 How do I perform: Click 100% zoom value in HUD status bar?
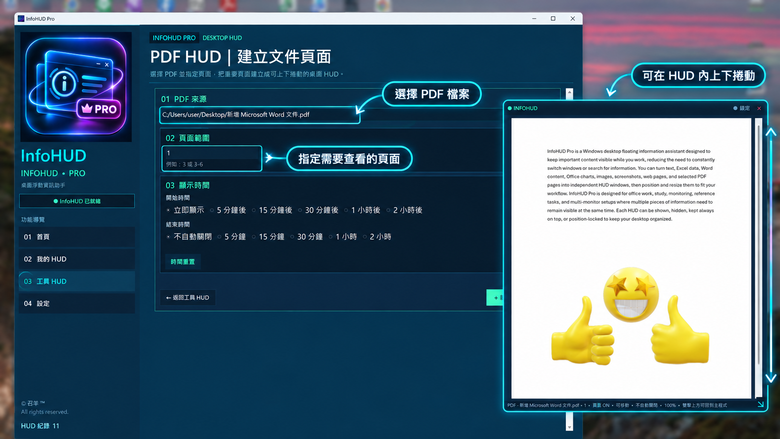click(x=670, y=405)
